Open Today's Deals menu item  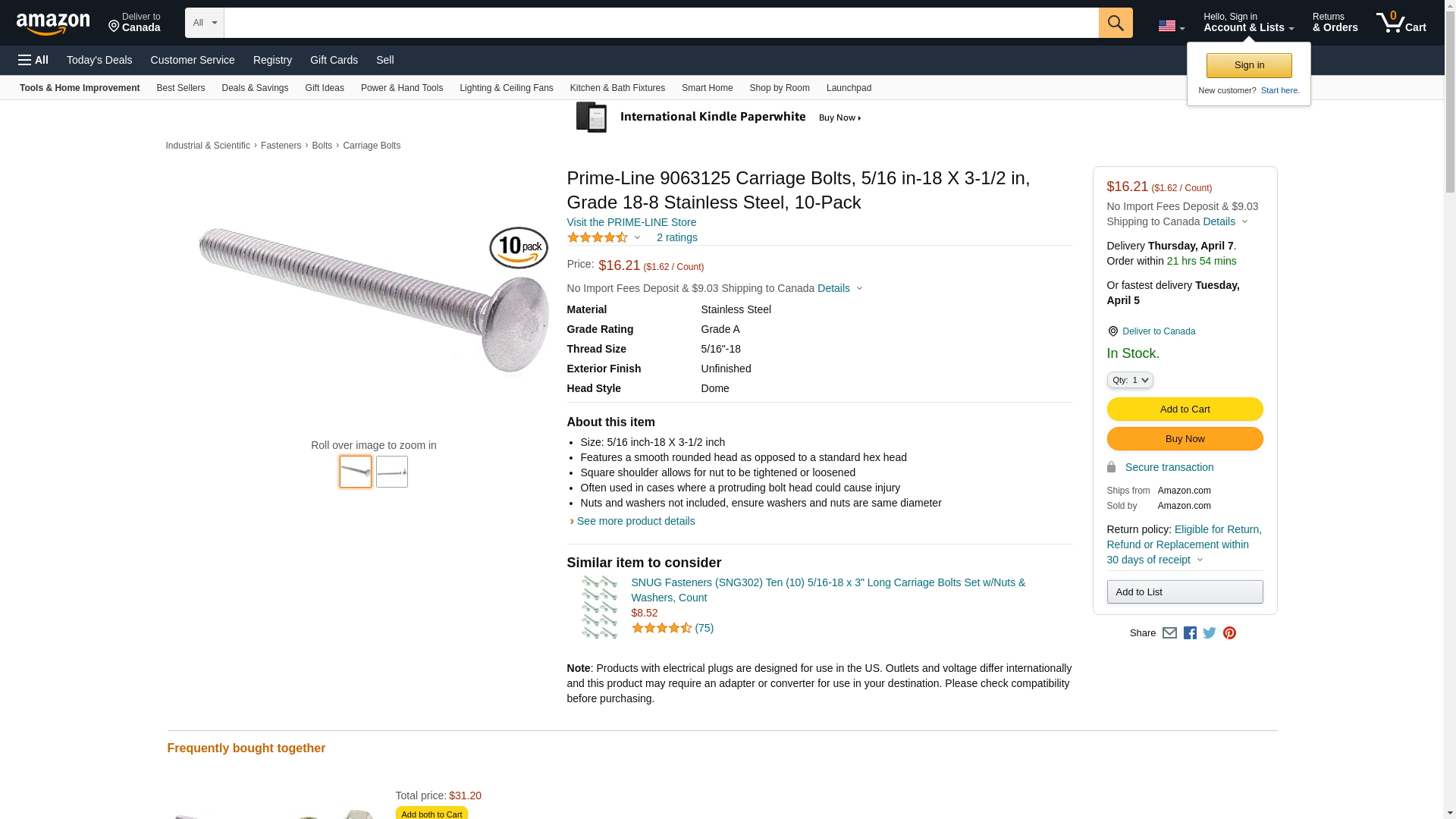point(99,60)
